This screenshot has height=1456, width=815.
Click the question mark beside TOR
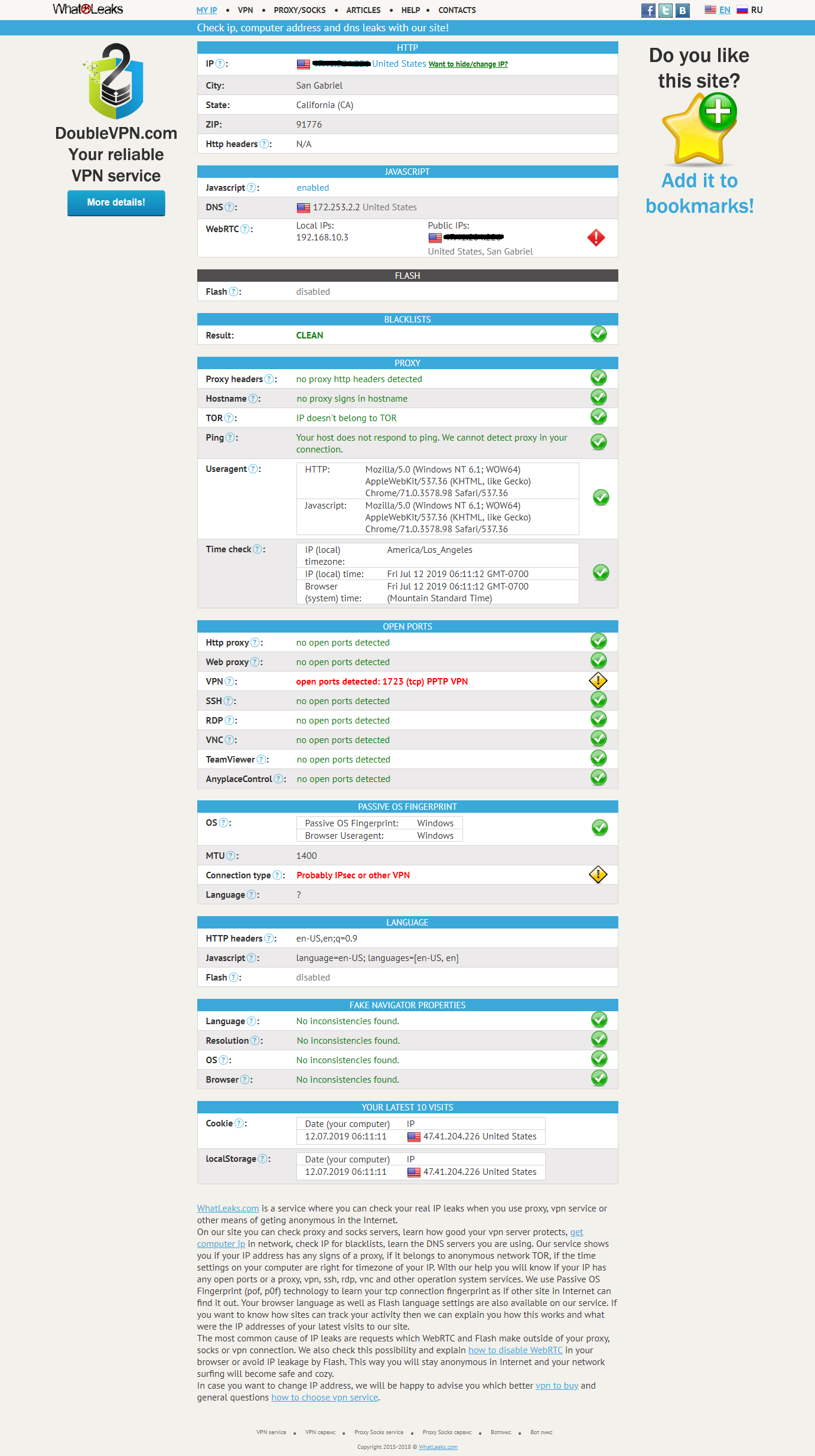(229, 418)
